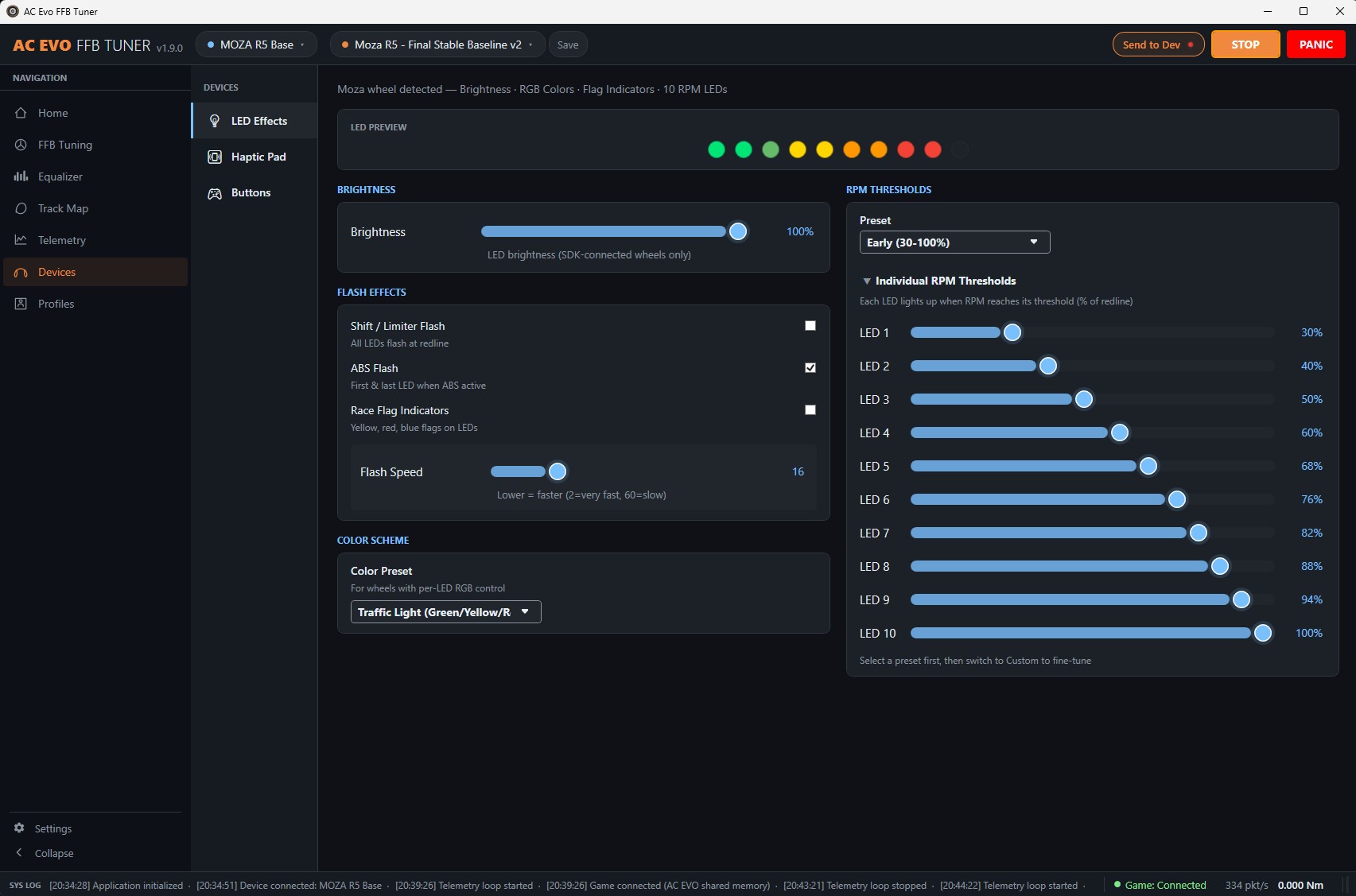
Task: Click log entry Device connected: MOZA R5 Base
Action: pyautogui.click(x=289, y=885)
